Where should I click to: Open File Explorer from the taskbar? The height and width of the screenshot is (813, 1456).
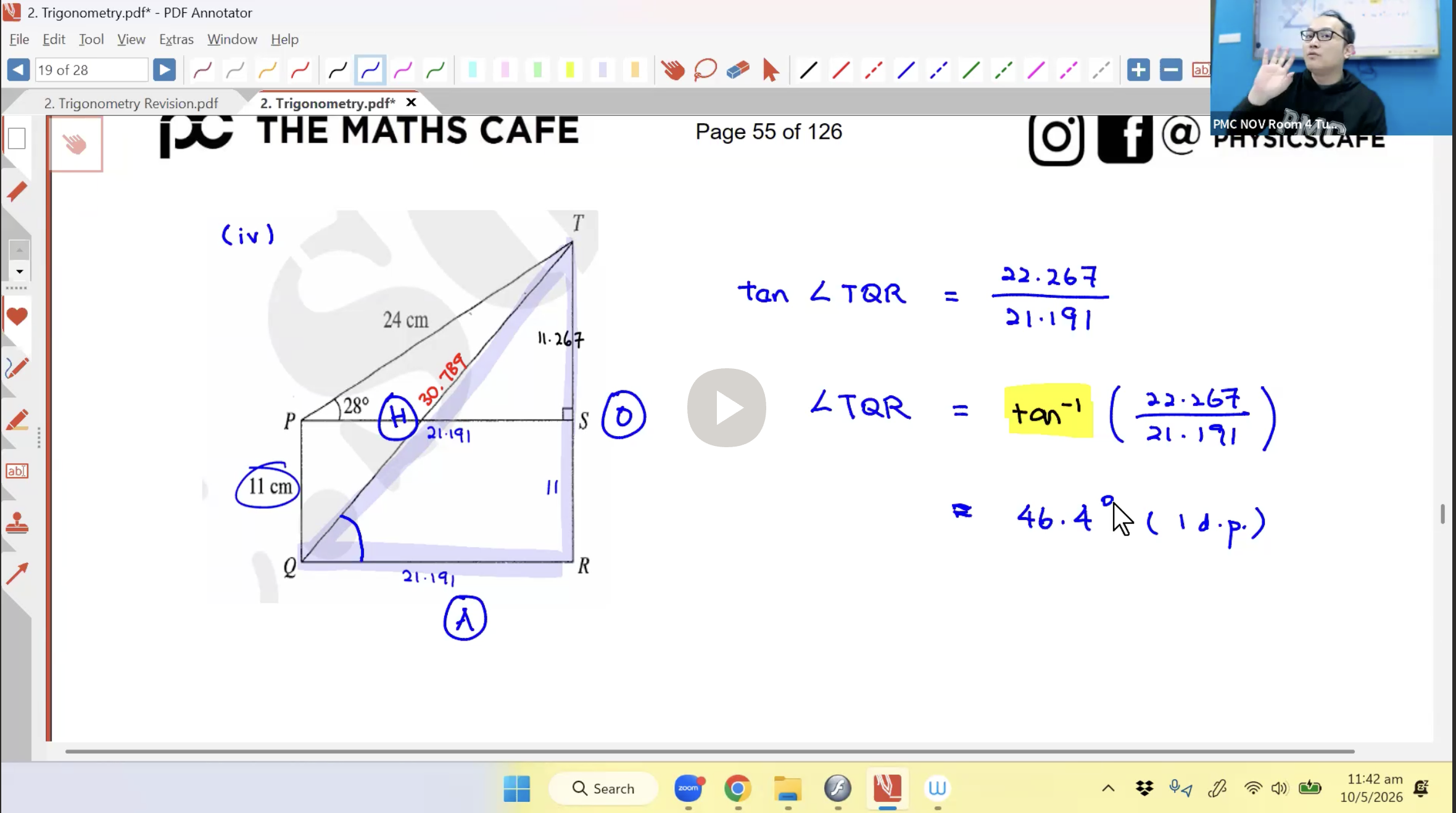(x=788, y=788)
